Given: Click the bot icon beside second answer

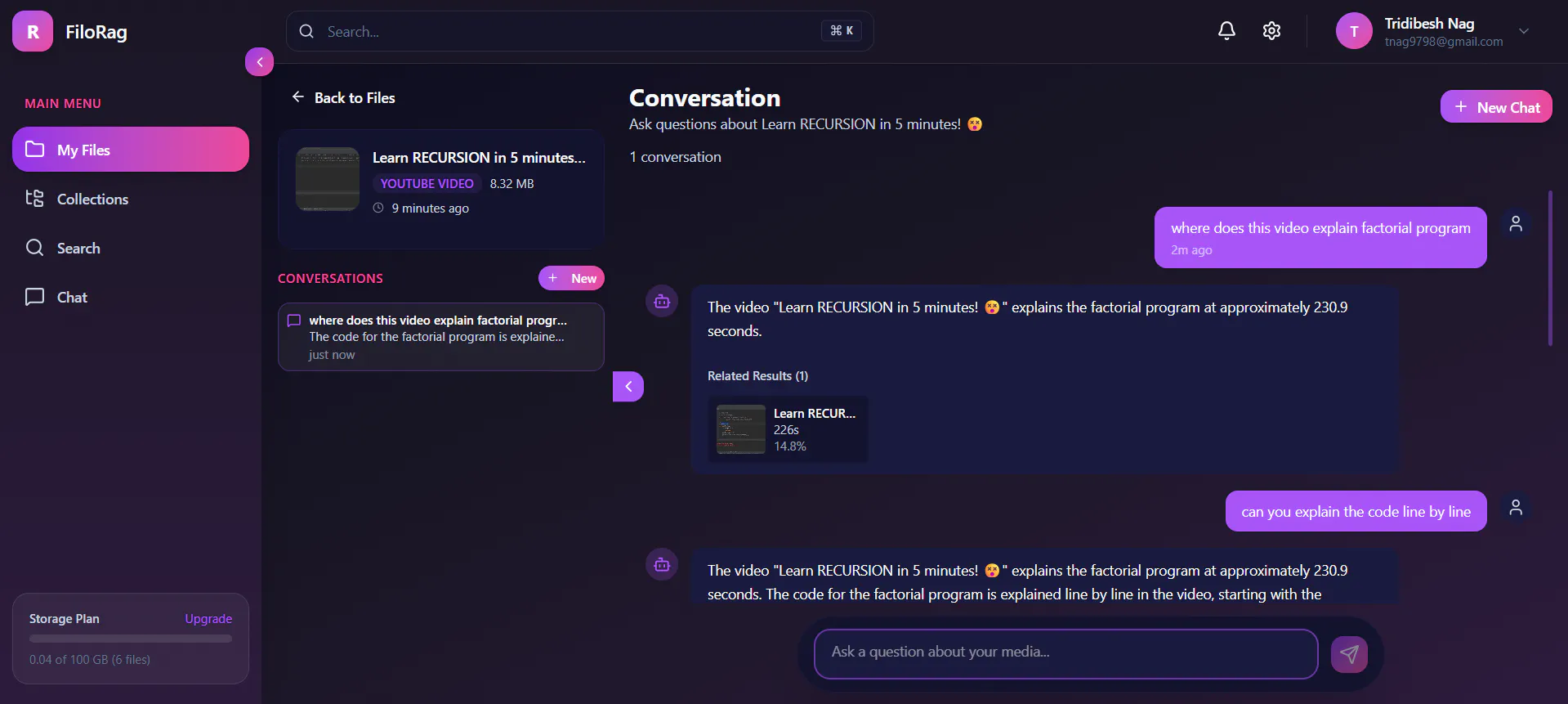Looking at the screenshot, I should coord(662,564).
